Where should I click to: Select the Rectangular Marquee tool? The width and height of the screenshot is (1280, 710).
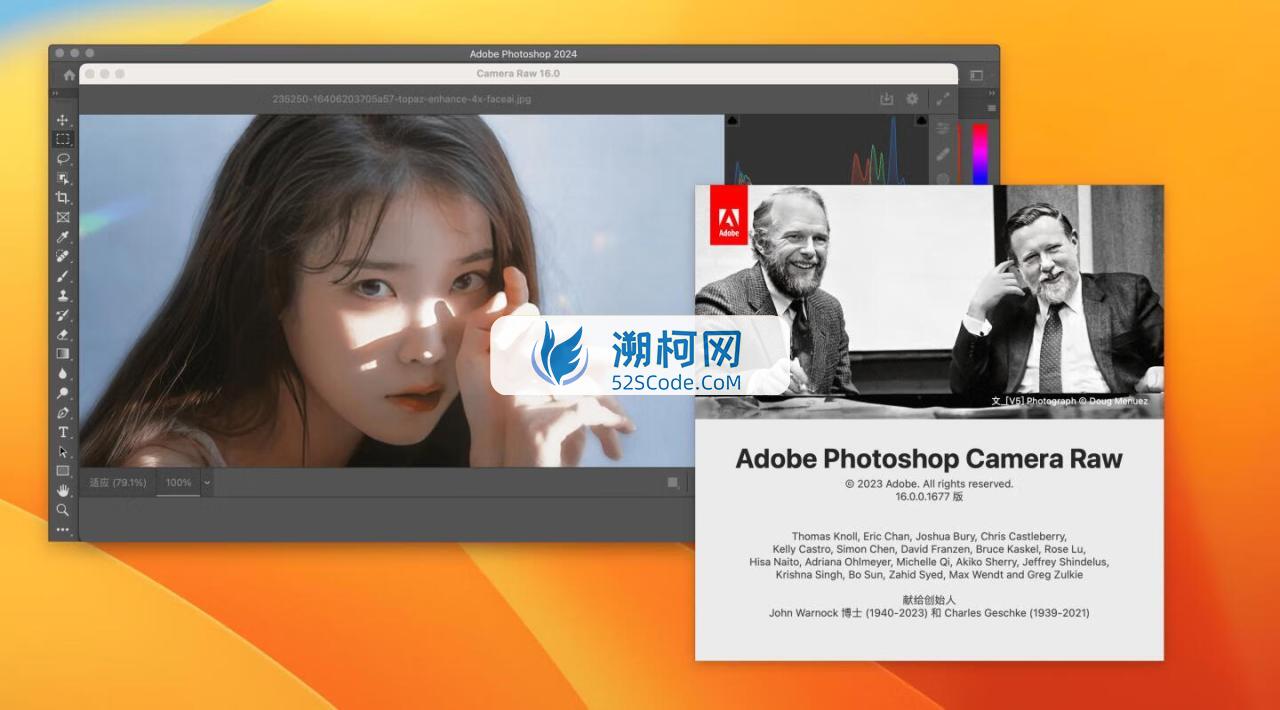pos(63,139)
